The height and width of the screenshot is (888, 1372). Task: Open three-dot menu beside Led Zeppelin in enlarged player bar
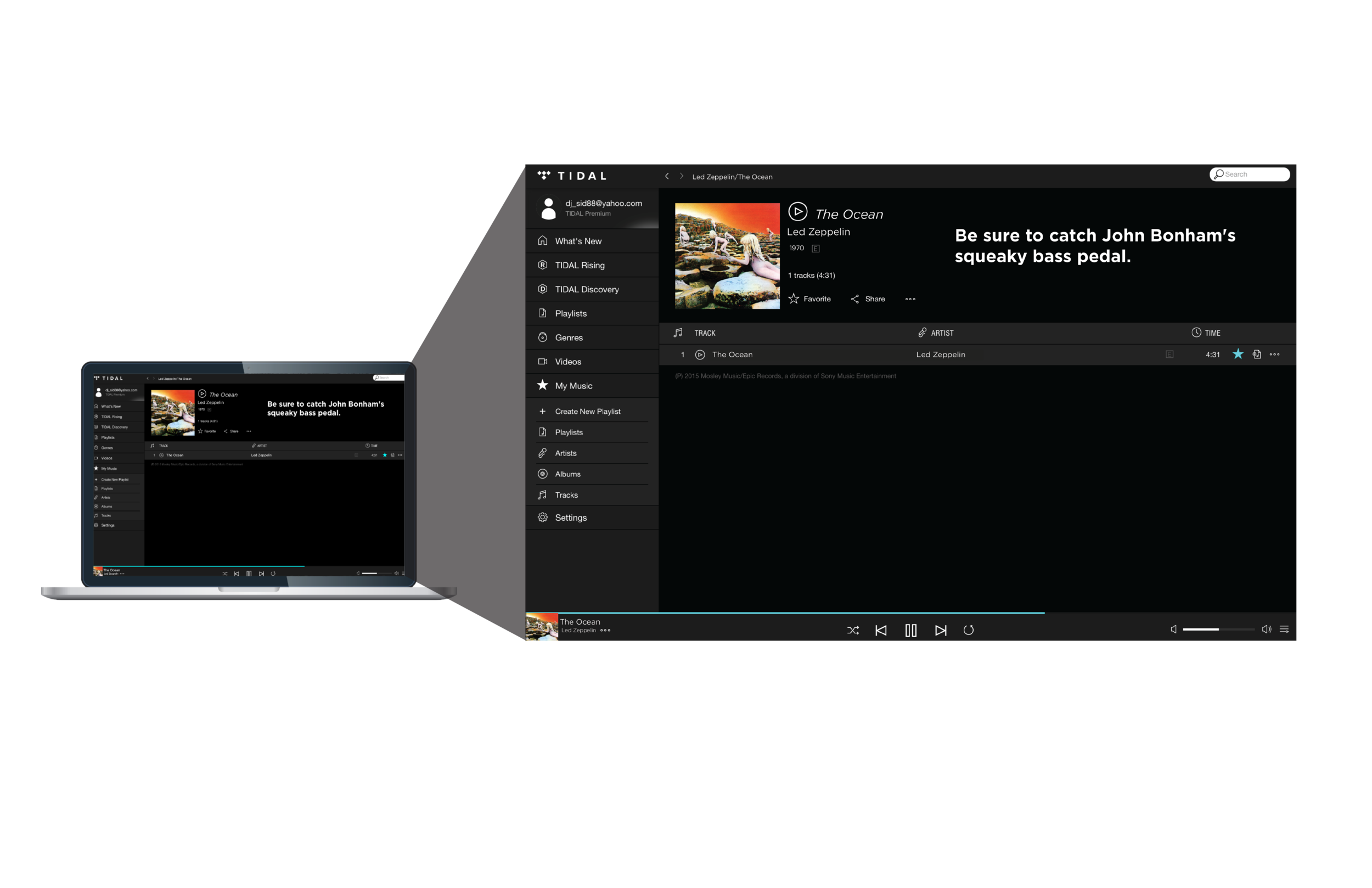click(x=605, y=631)
